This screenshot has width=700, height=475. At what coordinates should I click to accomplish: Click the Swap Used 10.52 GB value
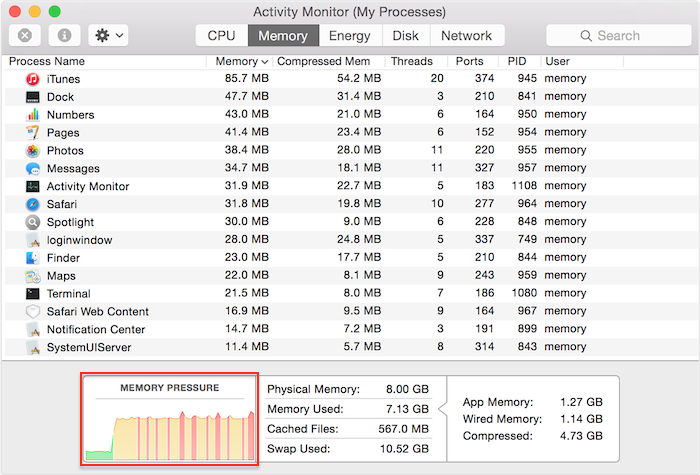[x=404, y=448]
